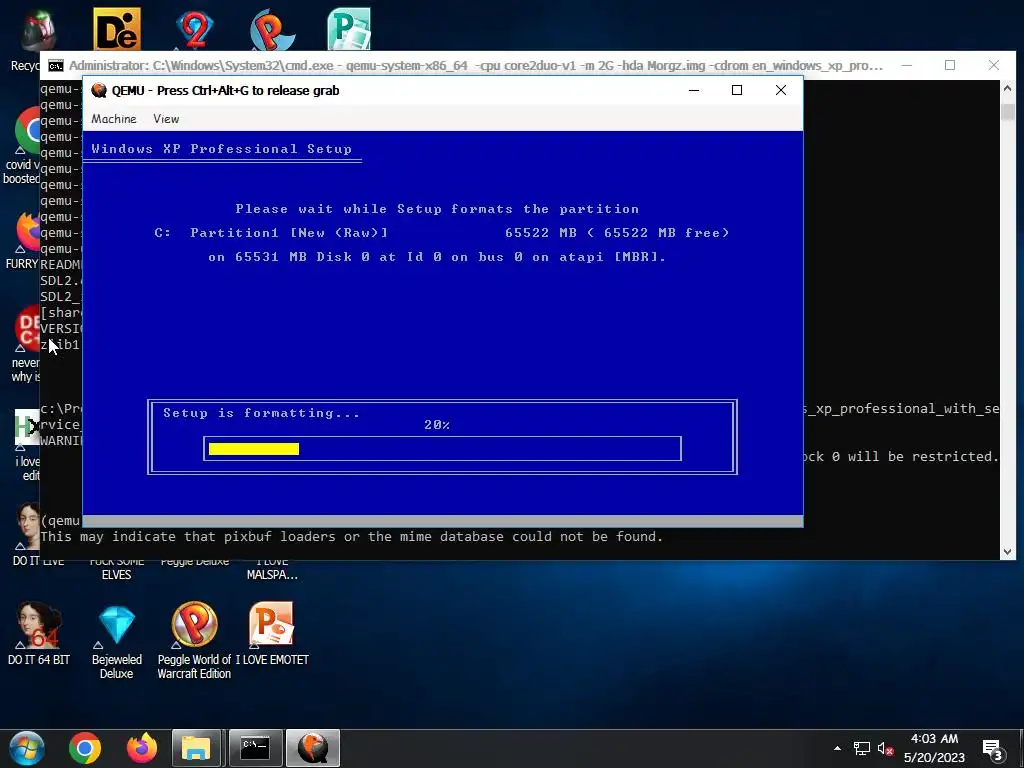Click the QEMU title bar icon
1024x768 pixels.
[99, 90]
